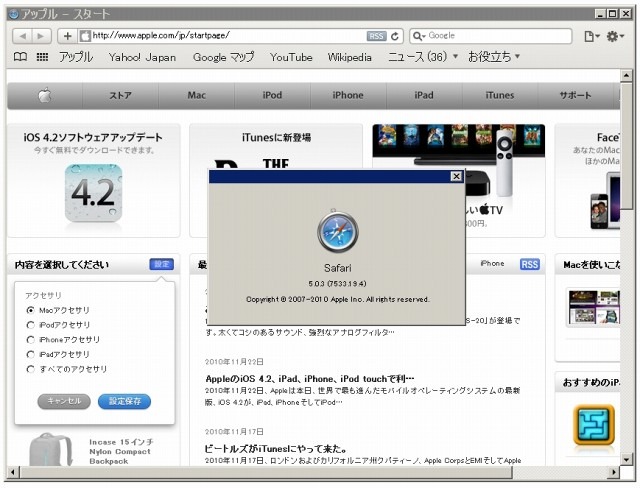Click the vertical scrollbar up arrow
The height and width of the screenshot is (488, 640).
coord(627,75)
